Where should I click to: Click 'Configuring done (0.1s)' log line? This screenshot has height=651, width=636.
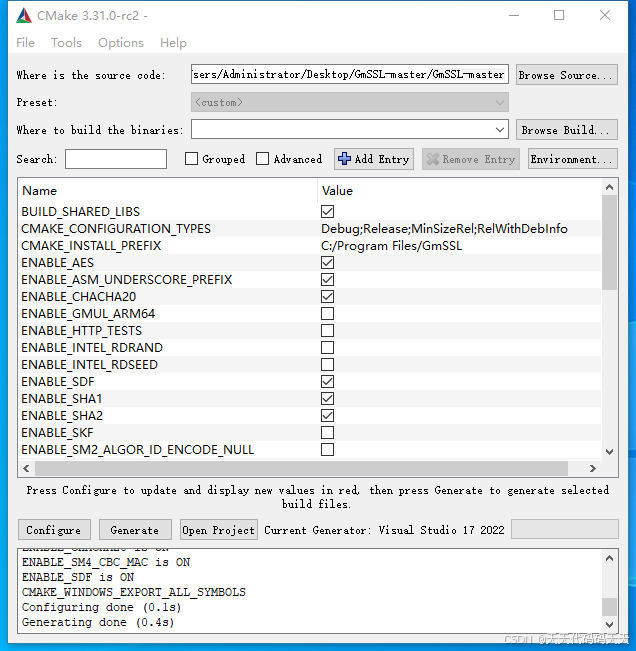pyautogui.click(x=102, y=607)
